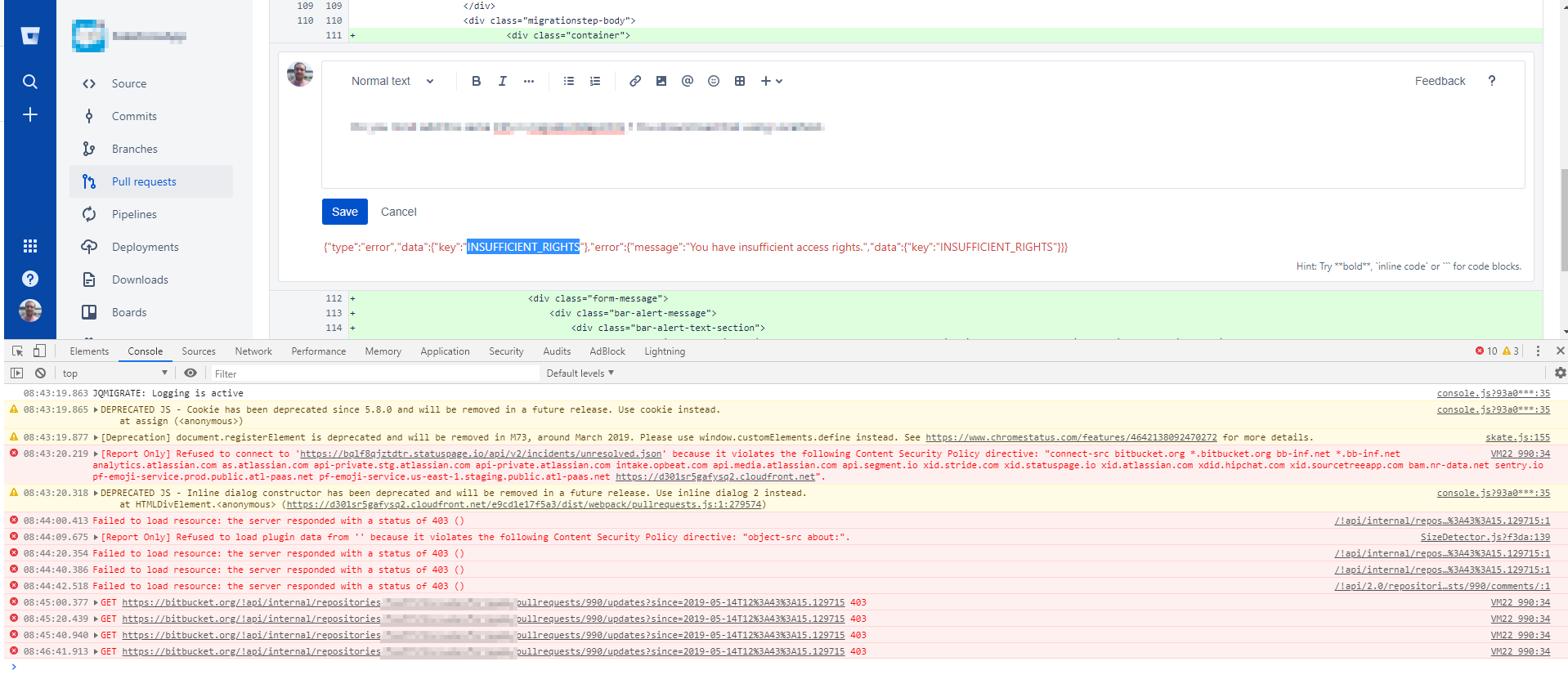This screenshot has width=1568, height=675.
Task: Open the Bitbucket home logo
Action: coord(30,36)
